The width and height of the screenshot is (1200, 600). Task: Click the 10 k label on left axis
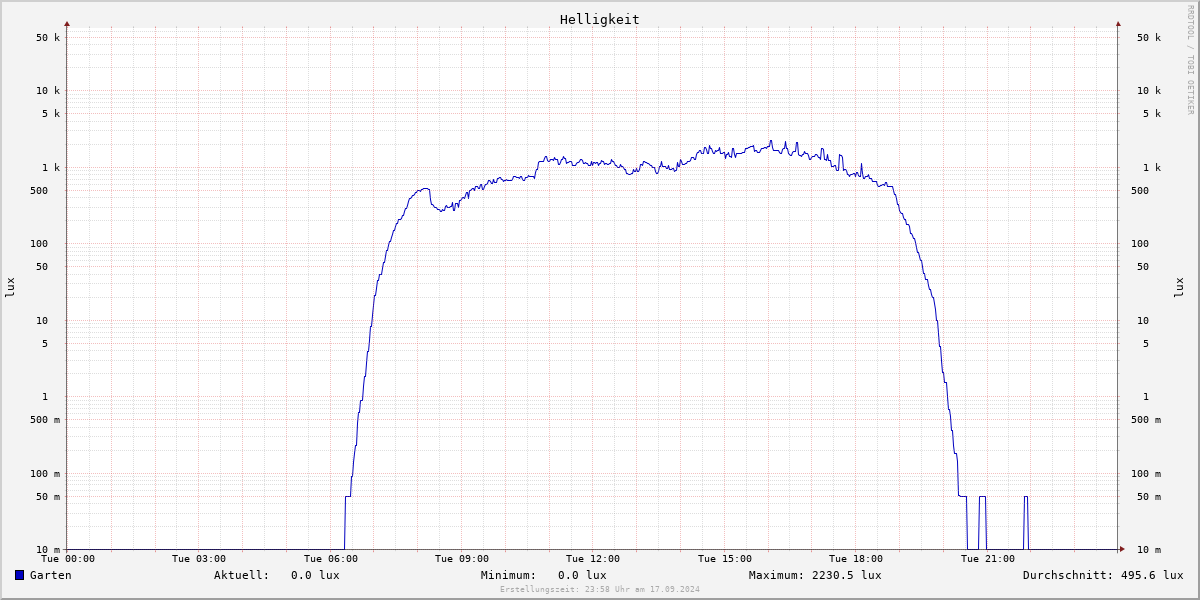(x=48, y=90)
